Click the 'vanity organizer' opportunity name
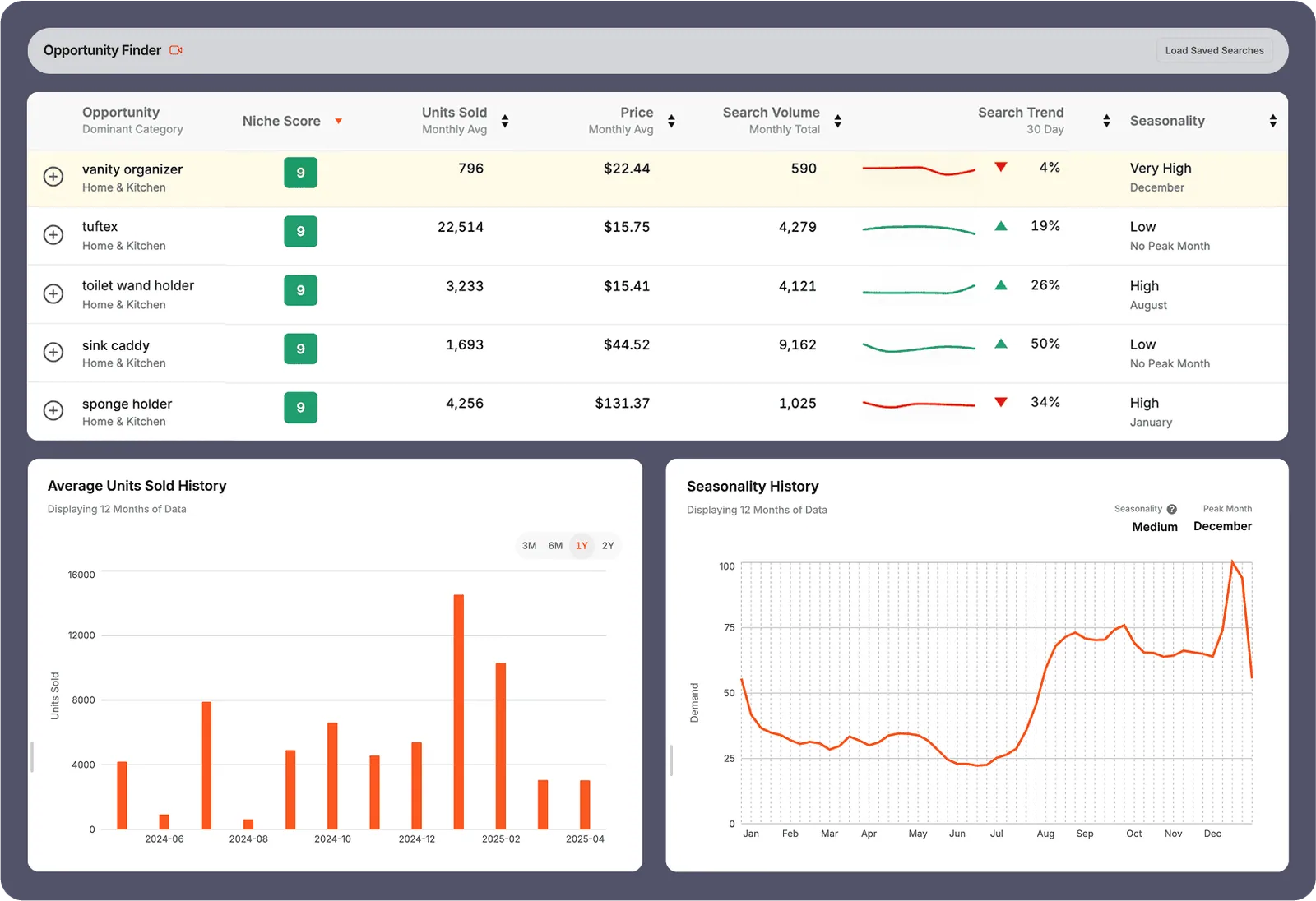 (x=132, y=169)
